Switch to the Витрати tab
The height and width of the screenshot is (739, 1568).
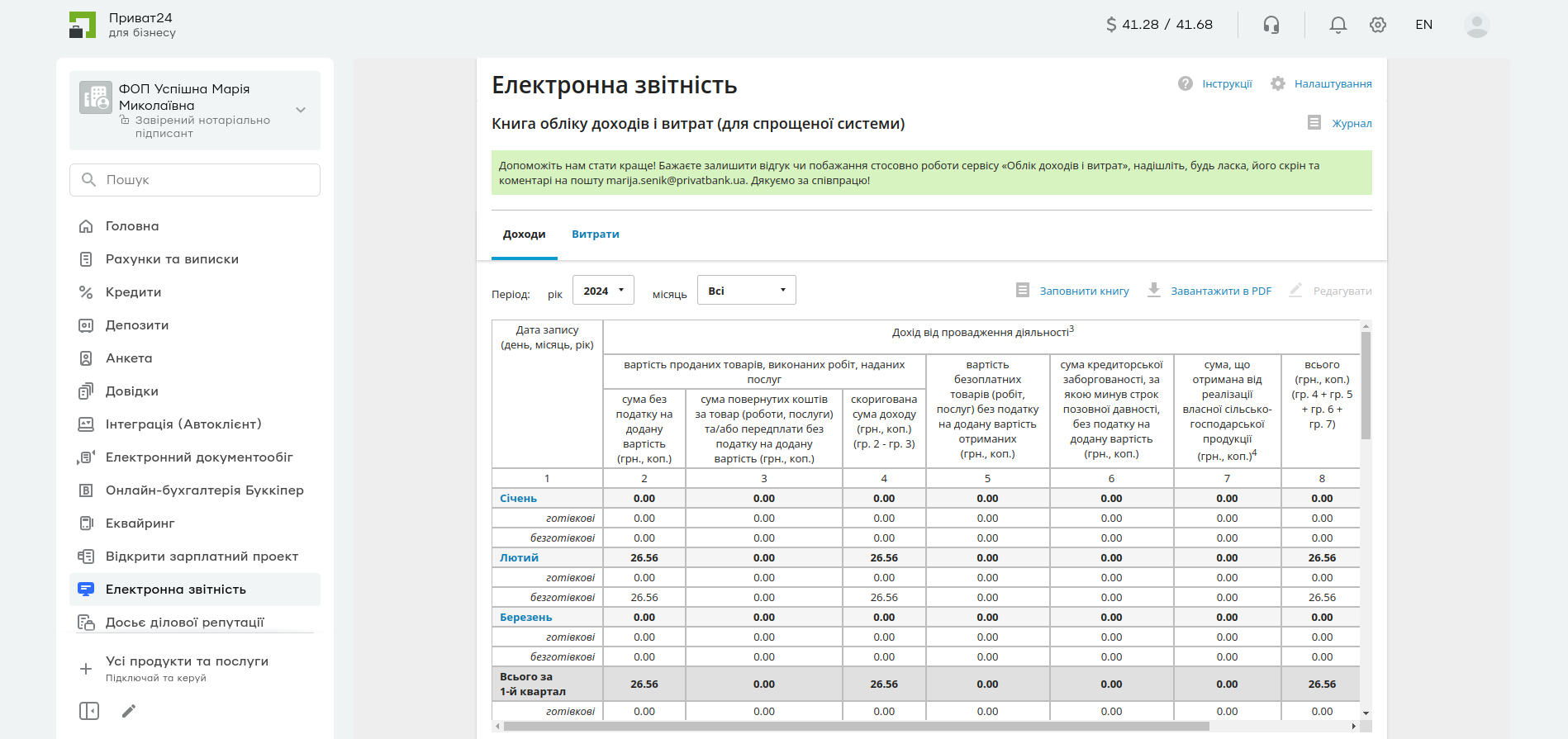pyautogui.click(x=595, y=234)
